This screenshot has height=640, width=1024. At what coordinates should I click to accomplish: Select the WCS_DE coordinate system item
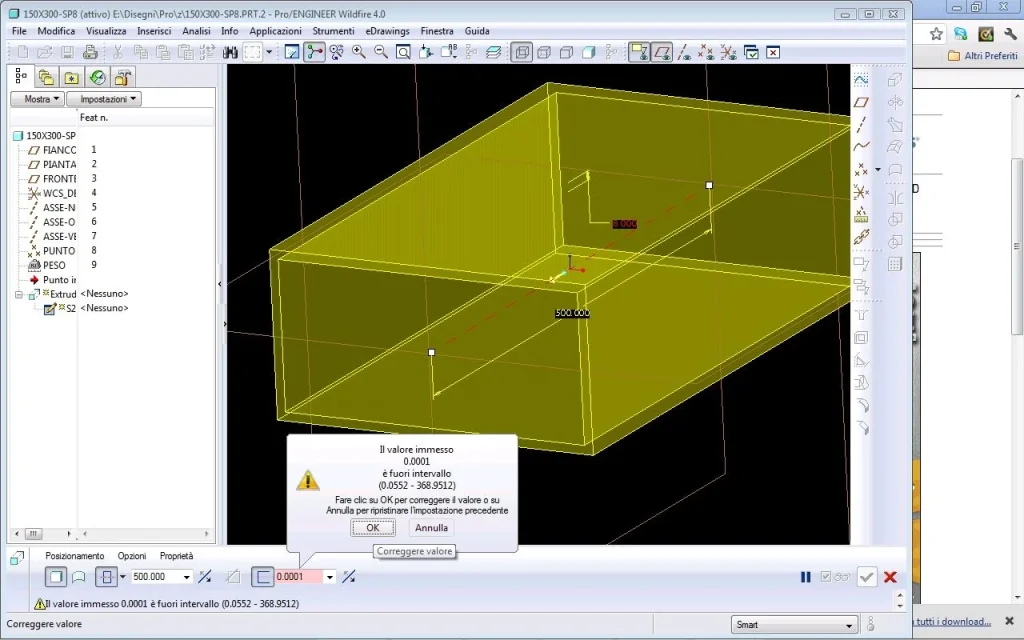(52, 193)
